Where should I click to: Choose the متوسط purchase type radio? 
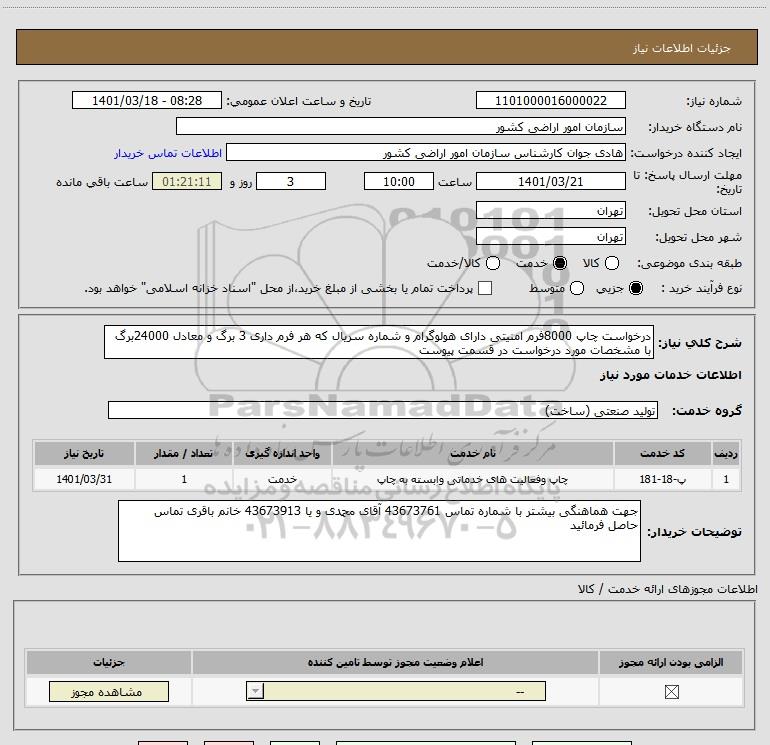[577, 288]
